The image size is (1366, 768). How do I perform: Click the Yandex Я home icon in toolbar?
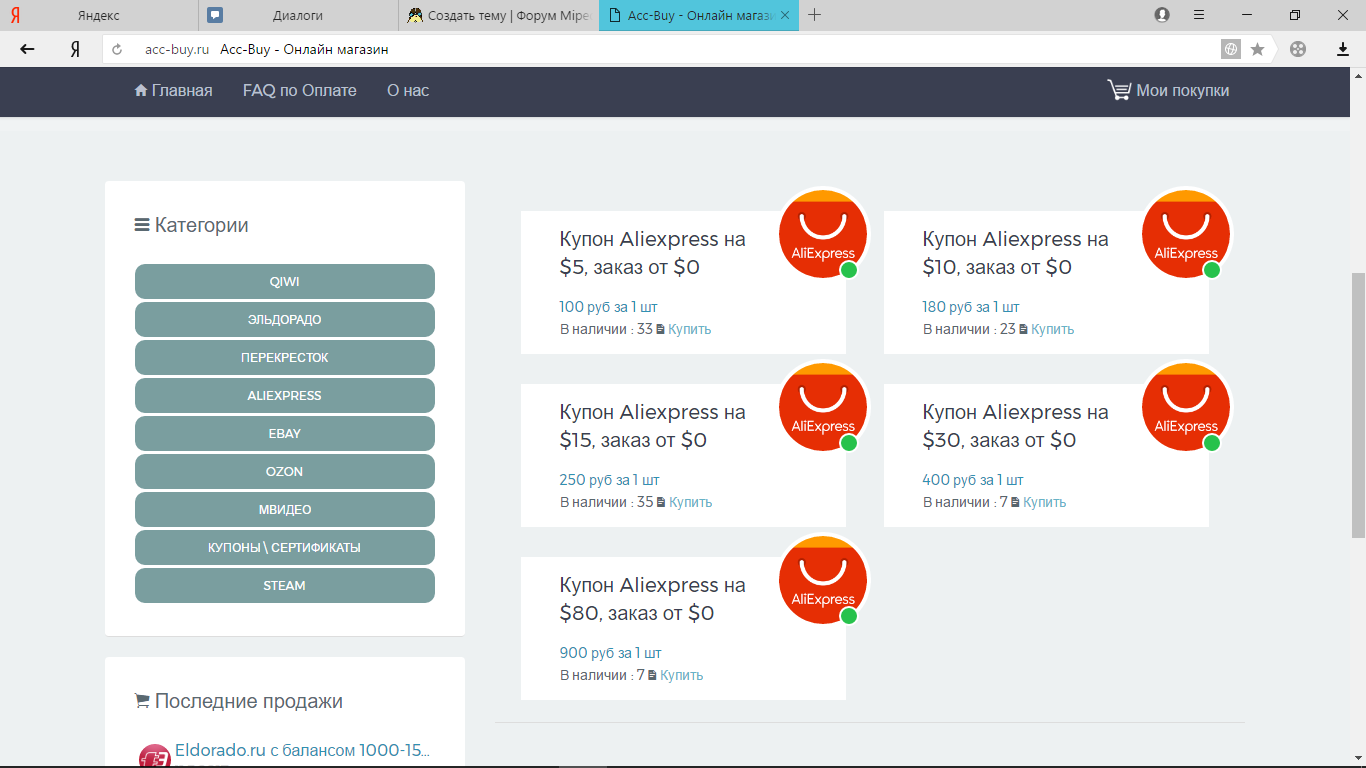pyautogui.click(x=75, y=49)
